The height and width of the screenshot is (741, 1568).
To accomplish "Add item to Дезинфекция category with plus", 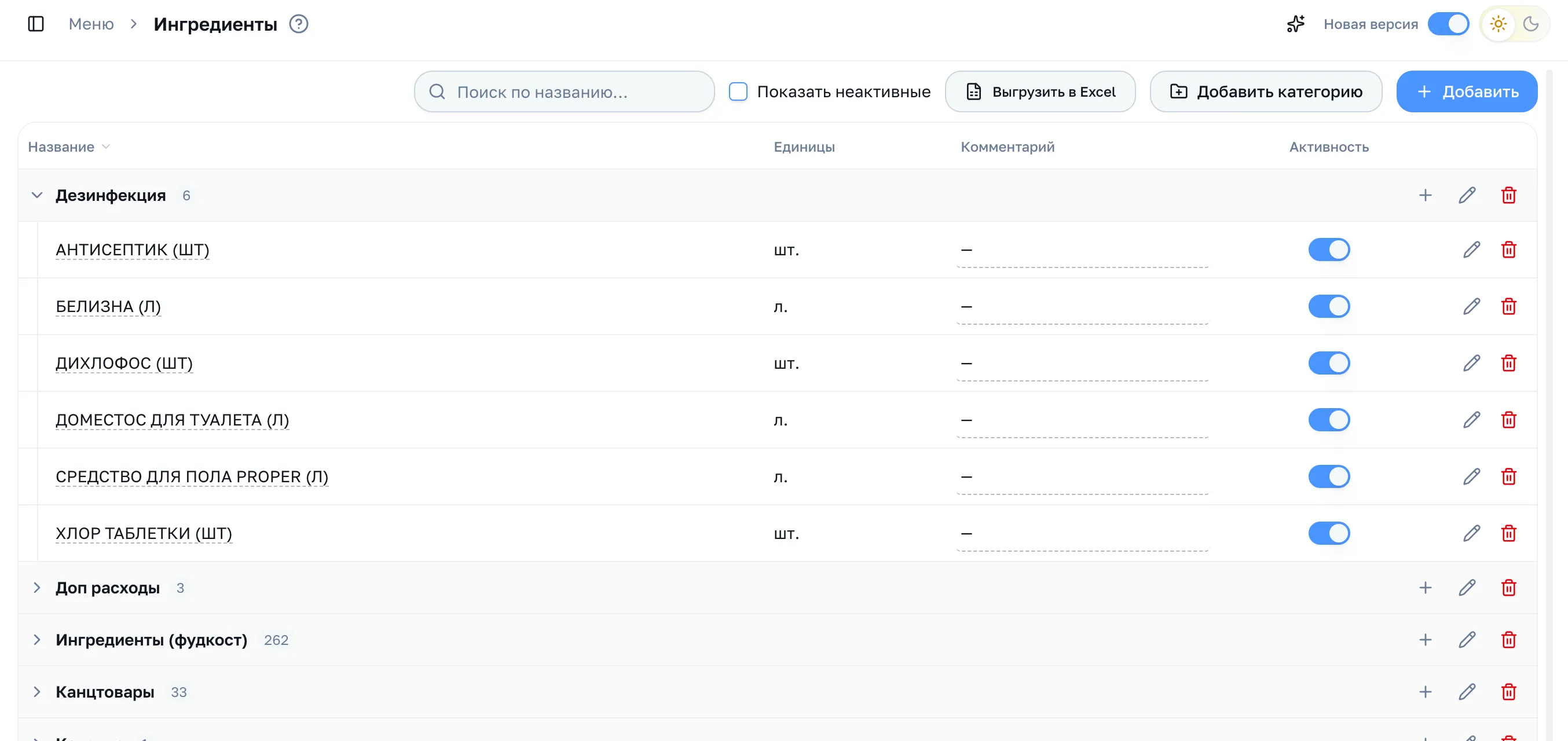I will pos(1425,195).
